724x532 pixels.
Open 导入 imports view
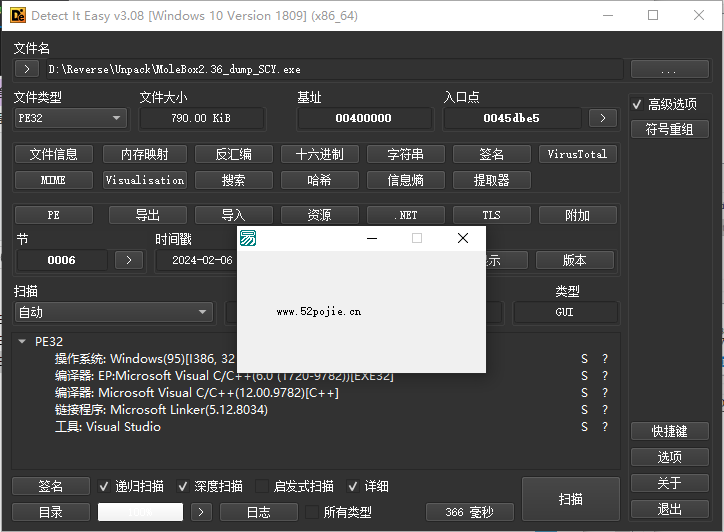coord(234,215)
